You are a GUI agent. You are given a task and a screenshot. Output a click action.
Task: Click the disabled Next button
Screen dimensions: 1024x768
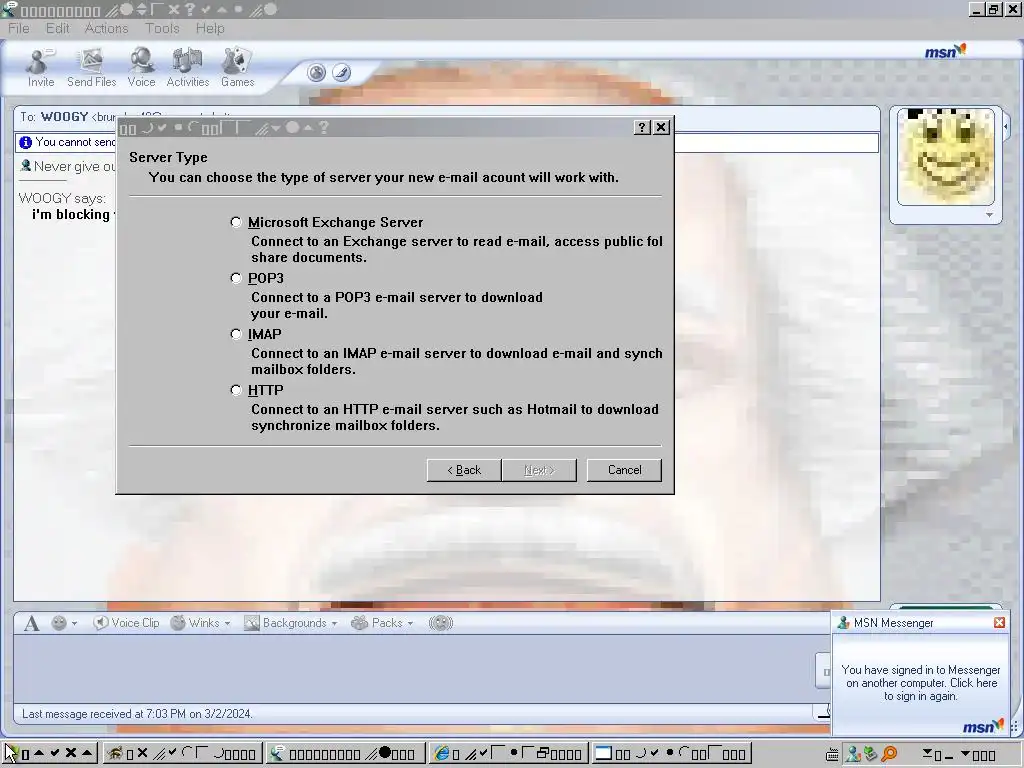pyautogui.click(x=539, y=470)
